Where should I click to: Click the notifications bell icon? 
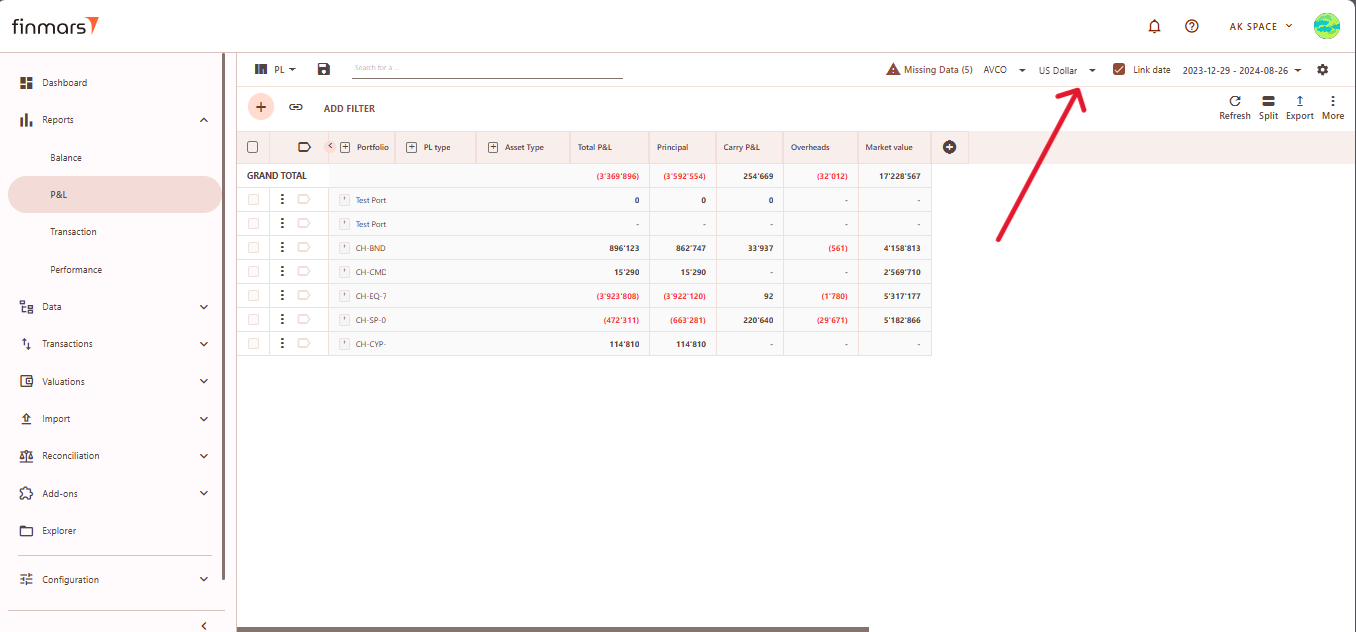pyautogui.click(x=1154, y=27)
